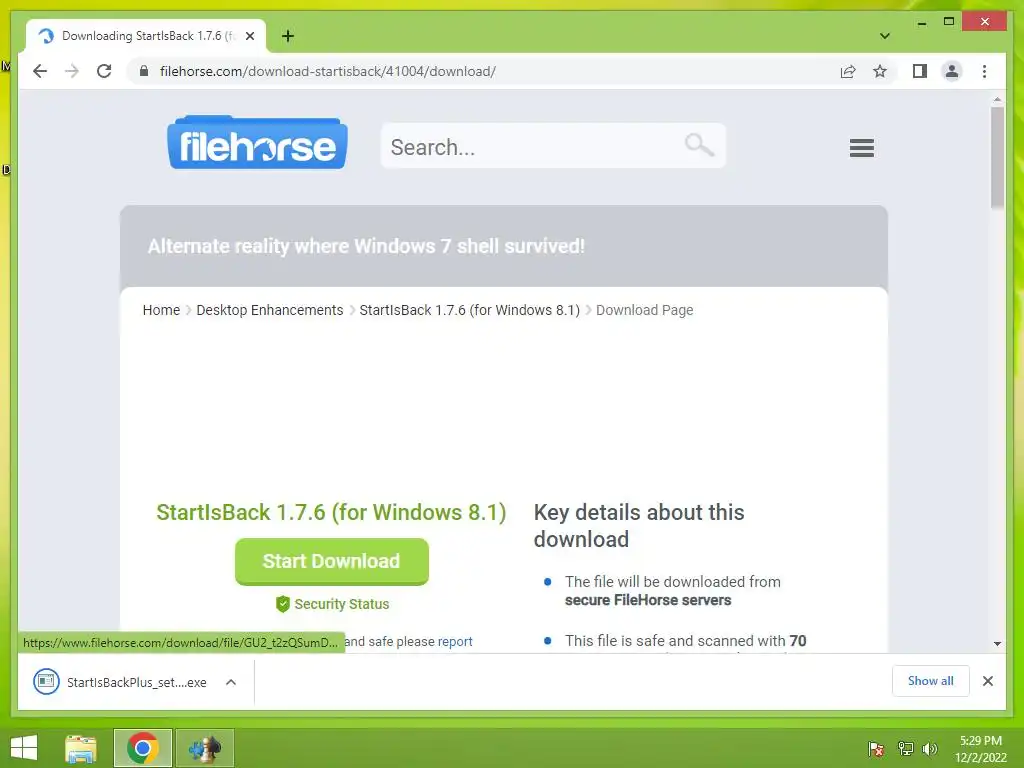This screenshot has width=1024, height=768.
Task: Open the tab search dropdown
Action: (885, 36)
